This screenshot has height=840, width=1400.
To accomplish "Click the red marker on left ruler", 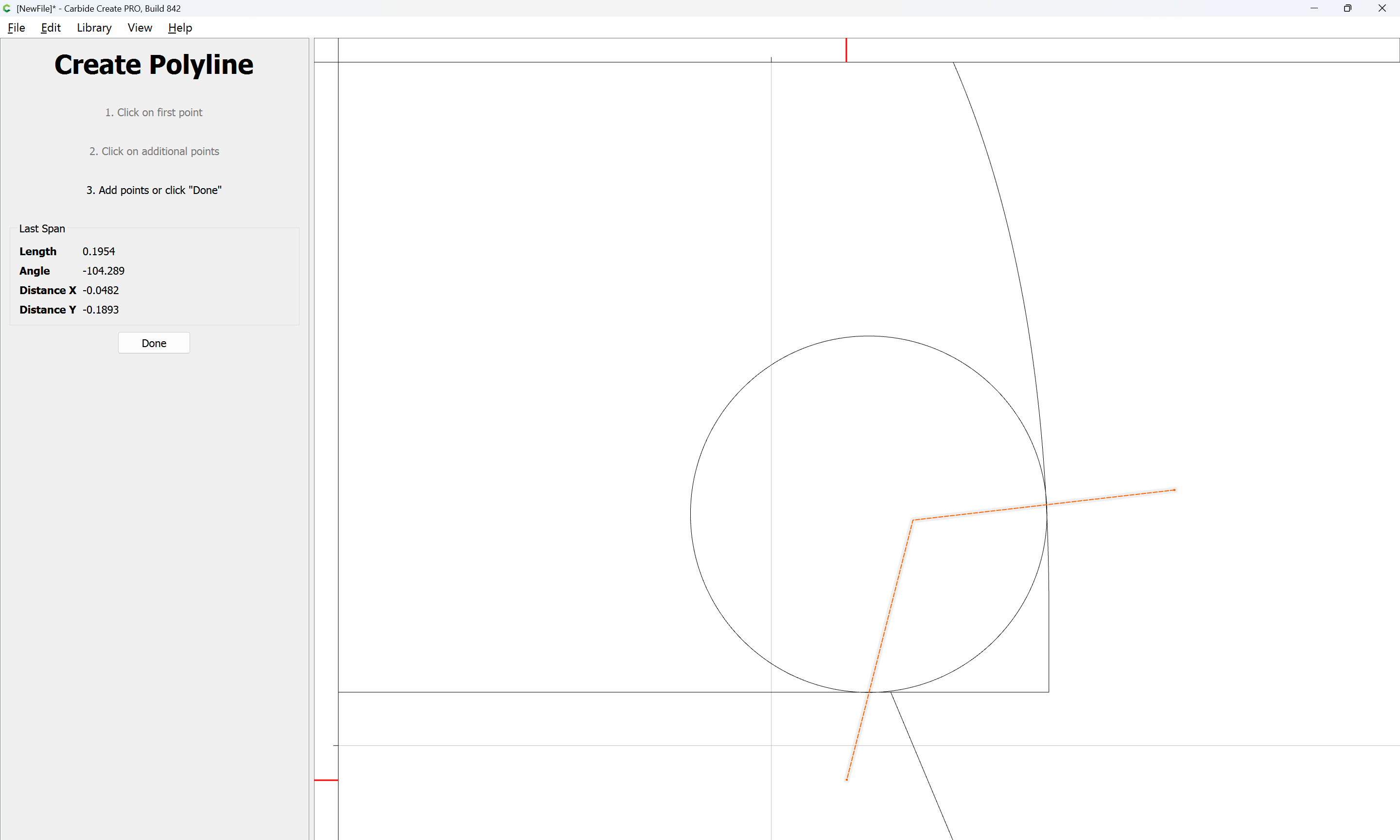I will click(326, 780).
